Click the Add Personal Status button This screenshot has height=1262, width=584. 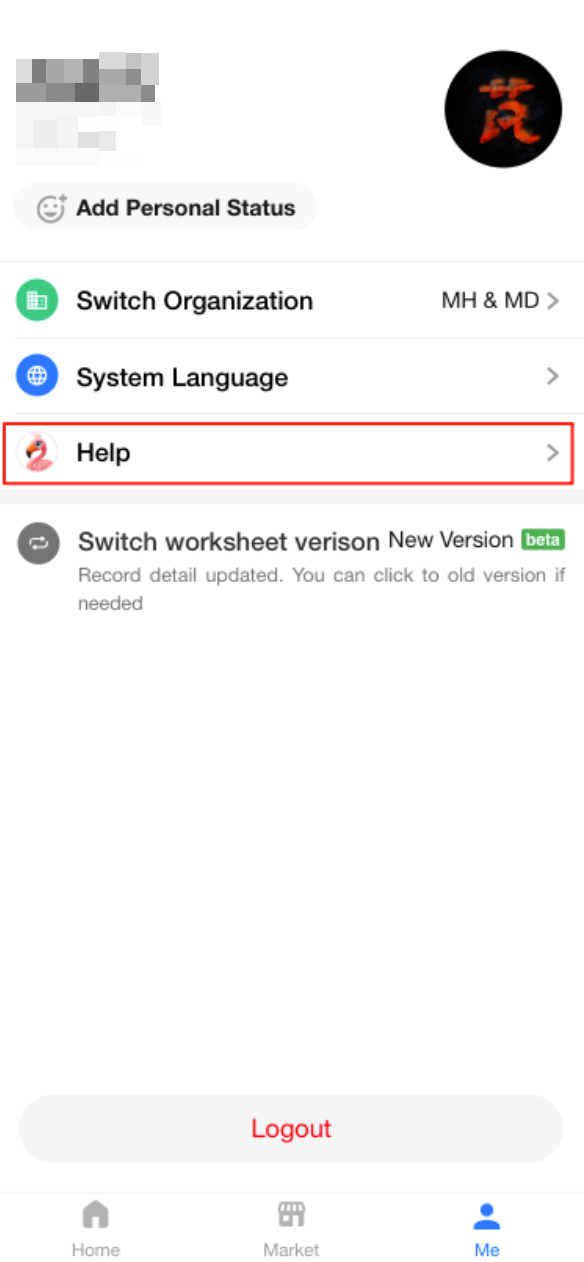click(x=165, y=208)
